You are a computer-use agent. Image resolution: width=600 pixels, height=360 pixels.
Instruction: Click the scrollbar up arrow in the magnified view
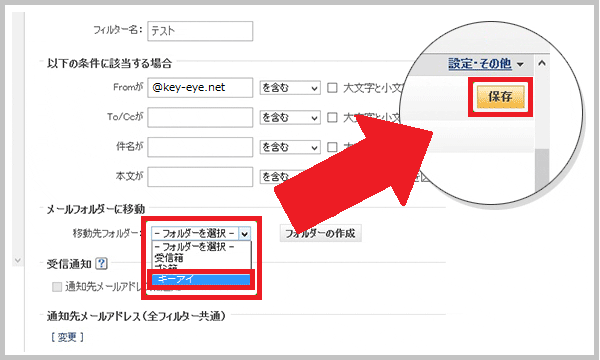(x=542, y=63)
